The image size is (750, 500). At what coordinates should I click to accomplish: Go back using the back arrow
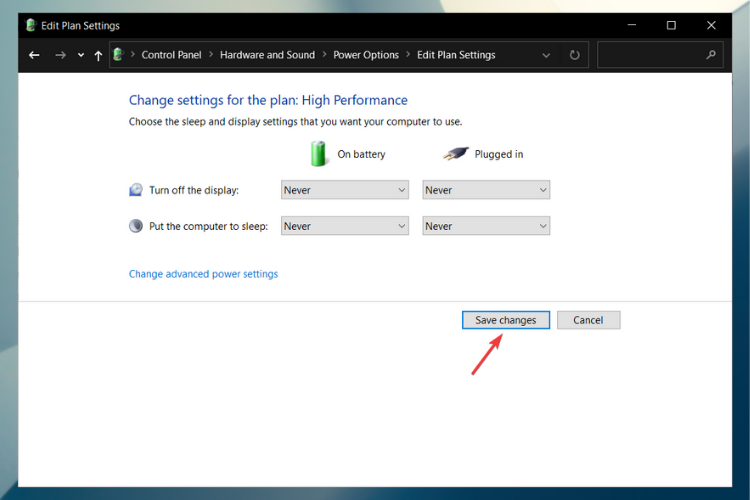pos(34,56)
